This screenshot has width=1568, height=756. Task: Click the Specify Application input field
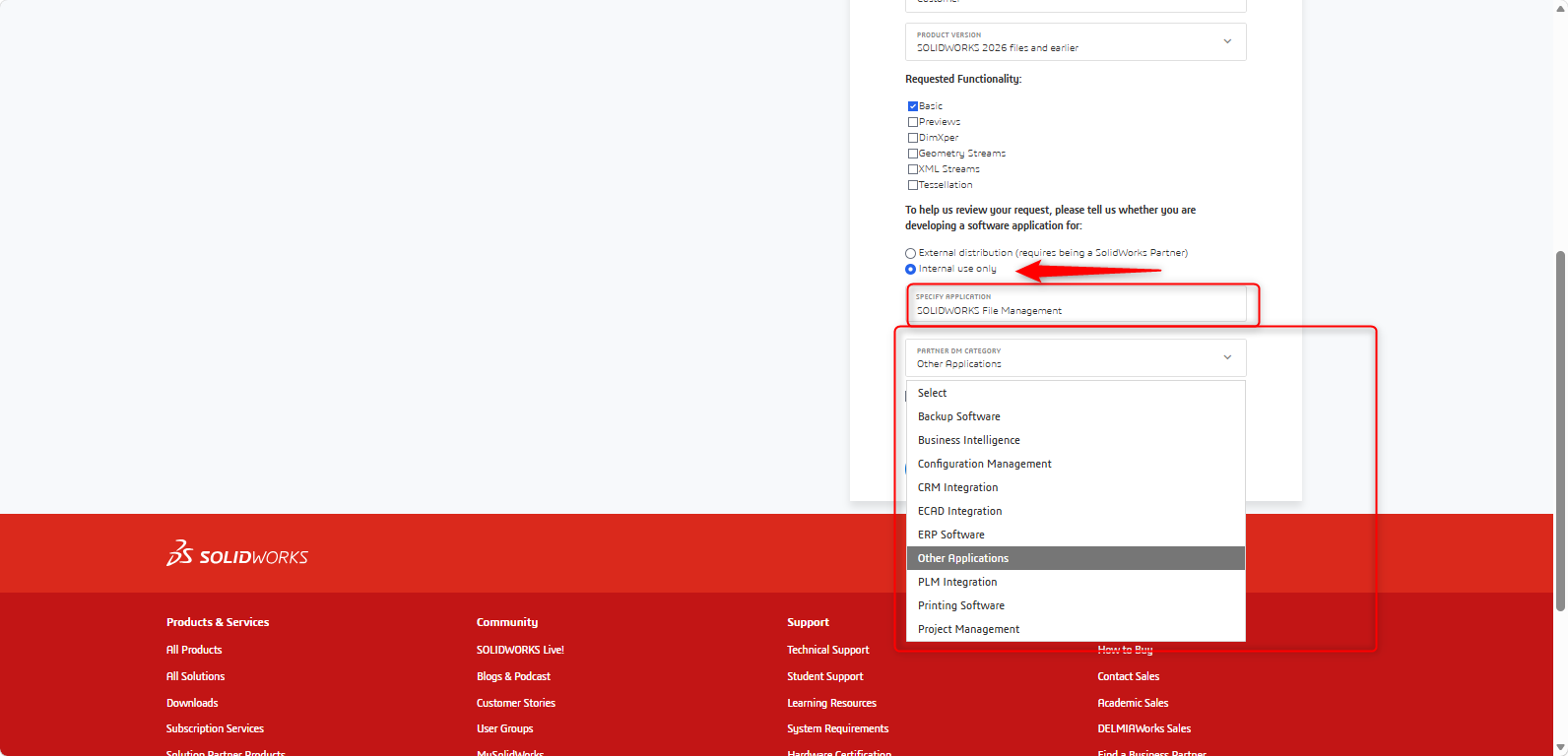(x=1076, y=304)
